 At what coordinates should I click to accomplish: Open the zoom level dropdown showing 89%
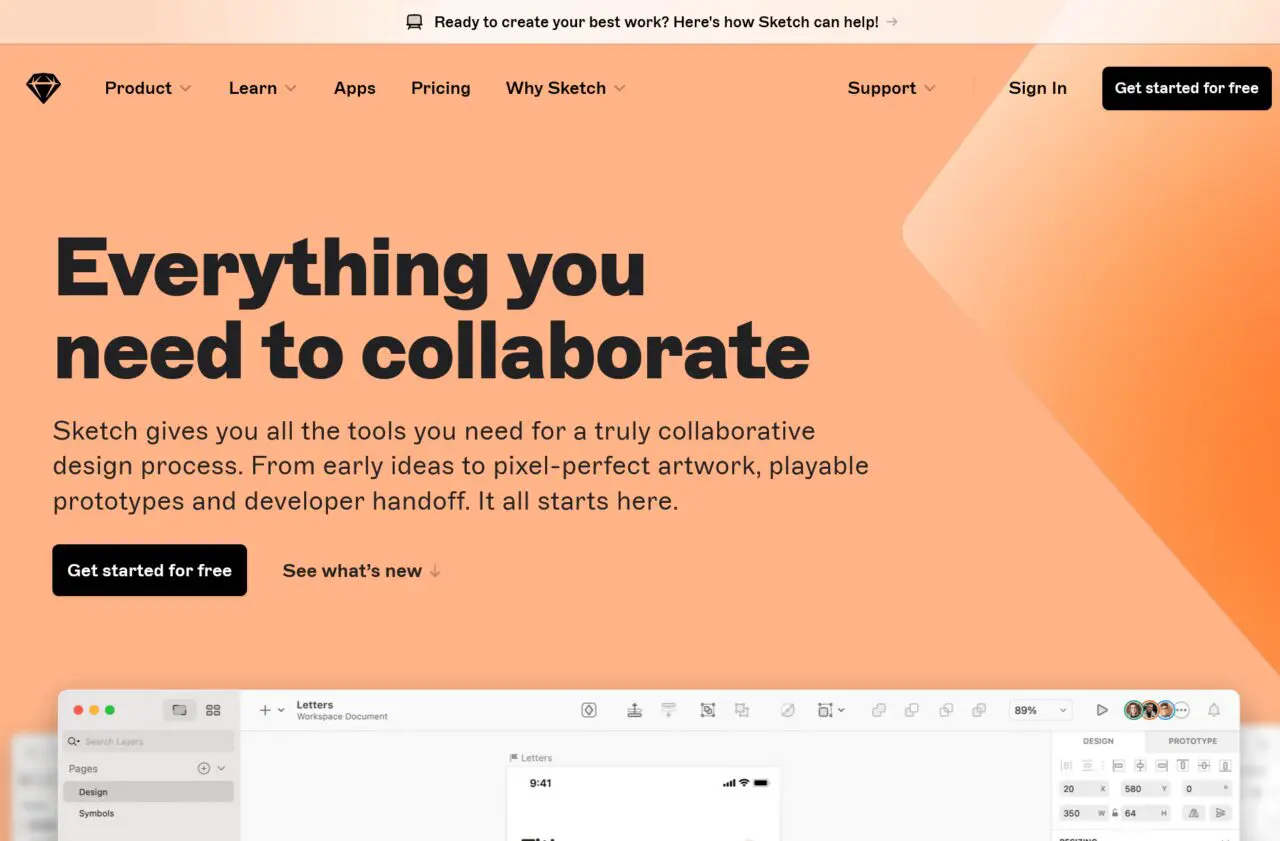[x=1040, y=710]
